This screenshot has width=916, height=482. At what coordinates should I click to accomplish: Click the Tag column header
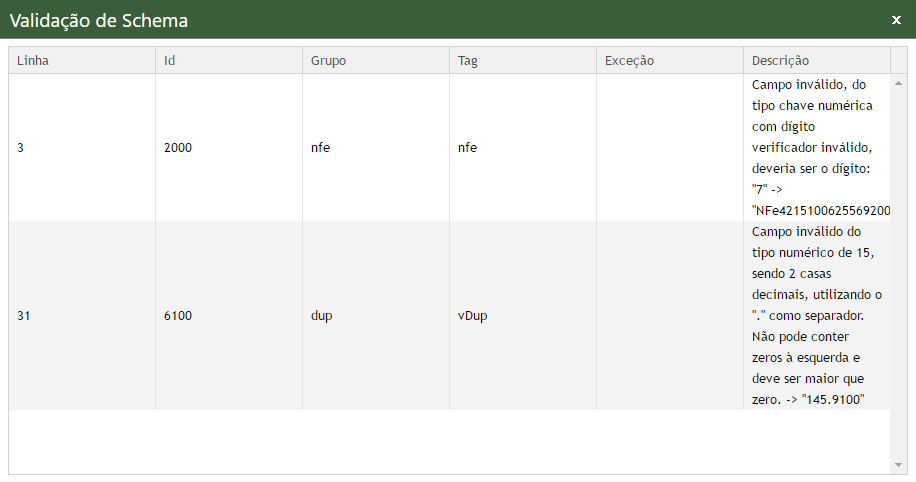(467, 60)
